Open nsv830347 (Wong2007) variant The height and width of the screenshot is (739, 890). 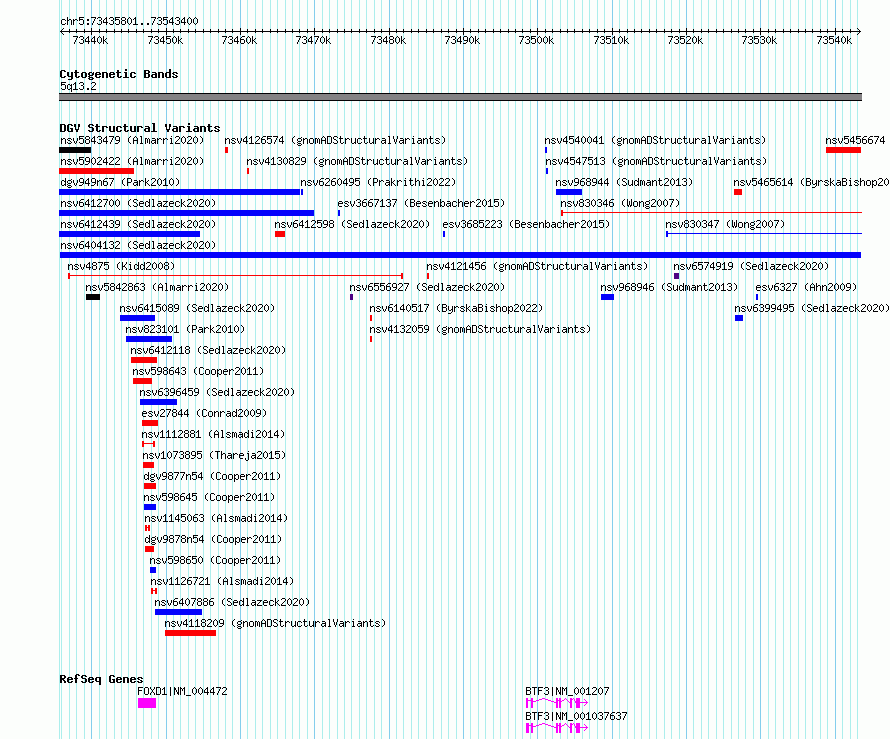click(x=725, y=224)
